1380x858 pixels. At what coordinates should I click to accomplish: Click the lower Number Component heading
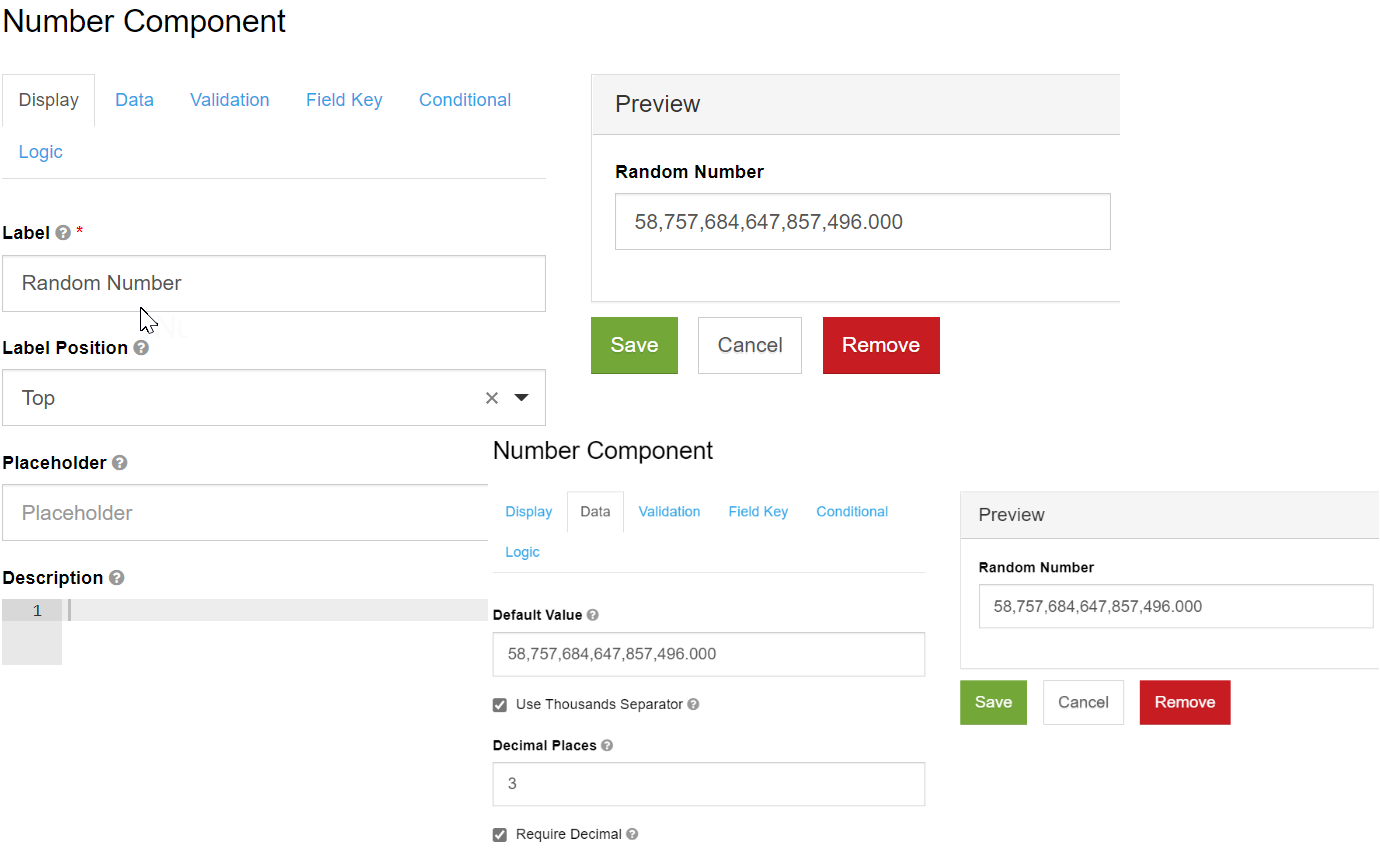coord(603,451)
